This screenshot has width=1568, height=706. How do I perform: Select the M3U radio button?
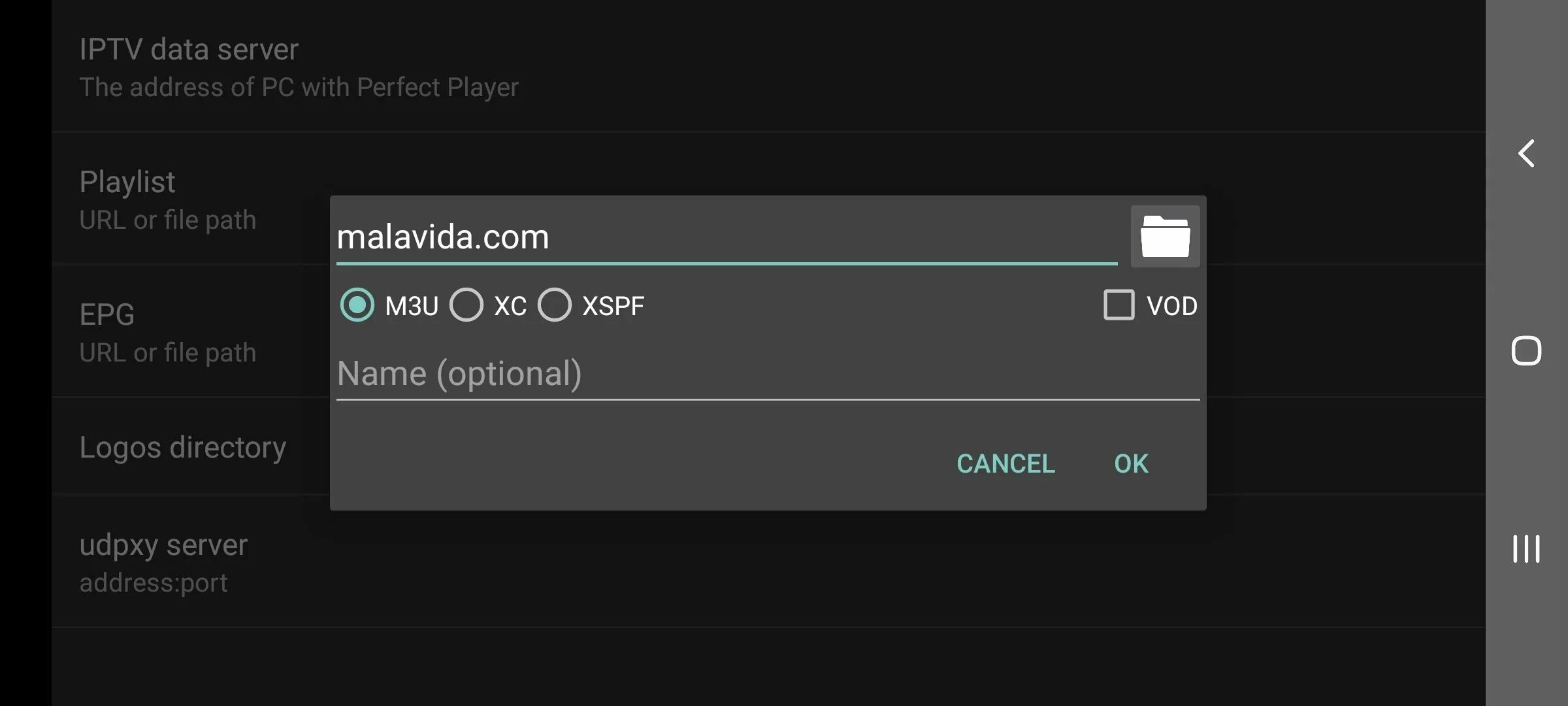point(357,305)
